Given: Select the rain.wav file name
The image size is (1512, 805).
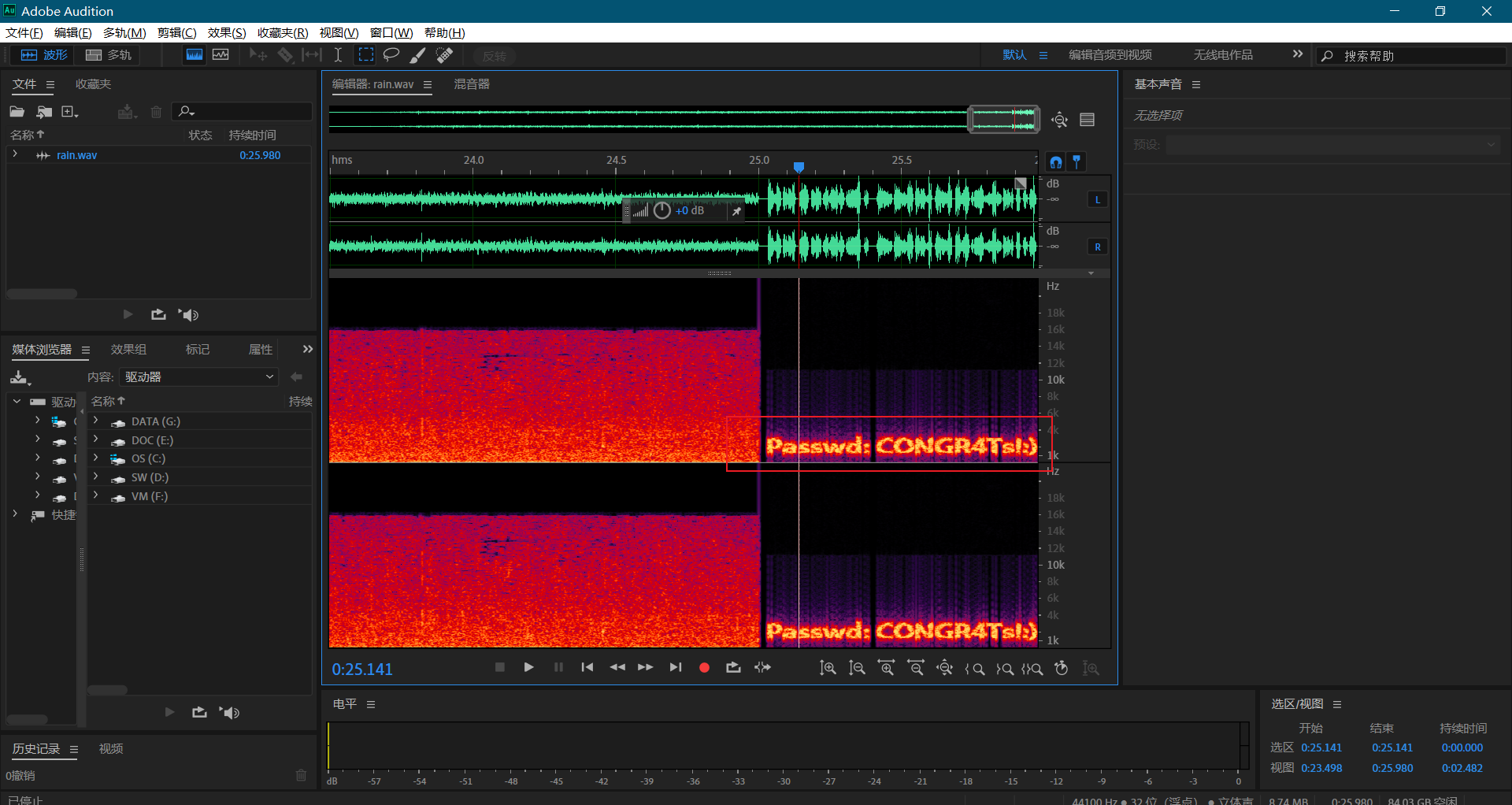Looking at the screenshot, I should tap(76, 155).
